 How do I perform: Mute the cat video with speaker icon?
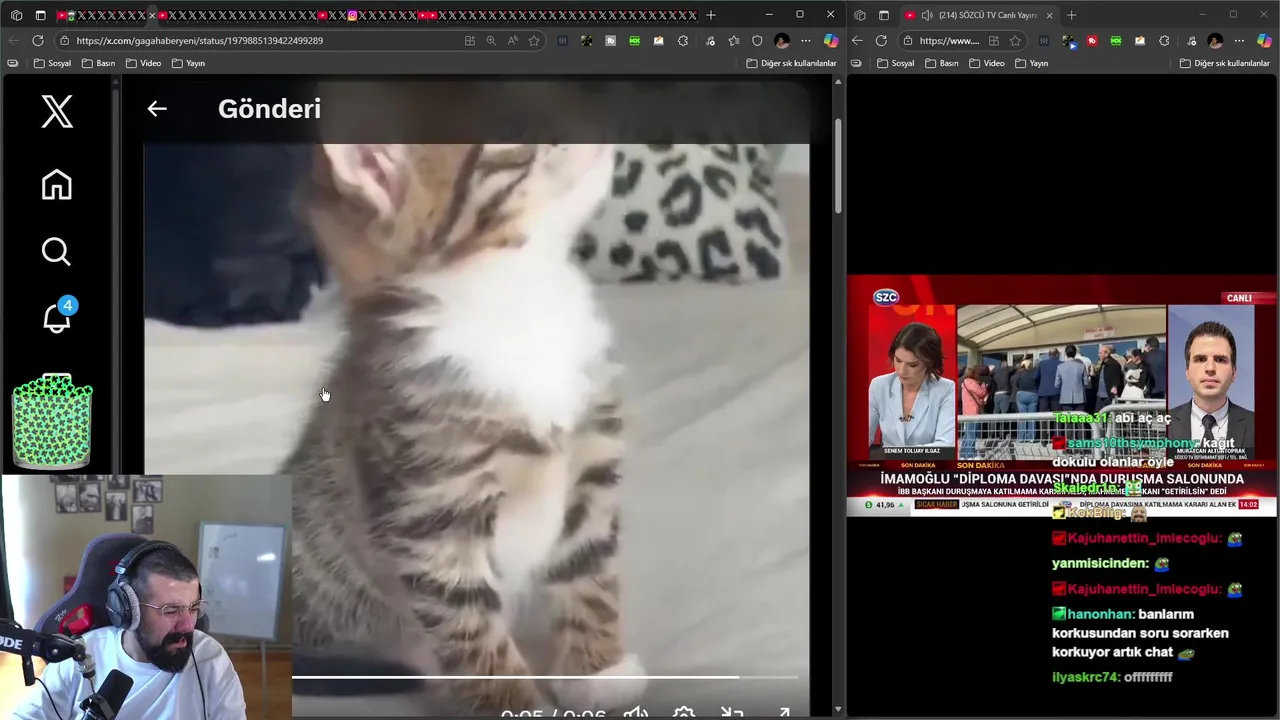coord(636,713)
